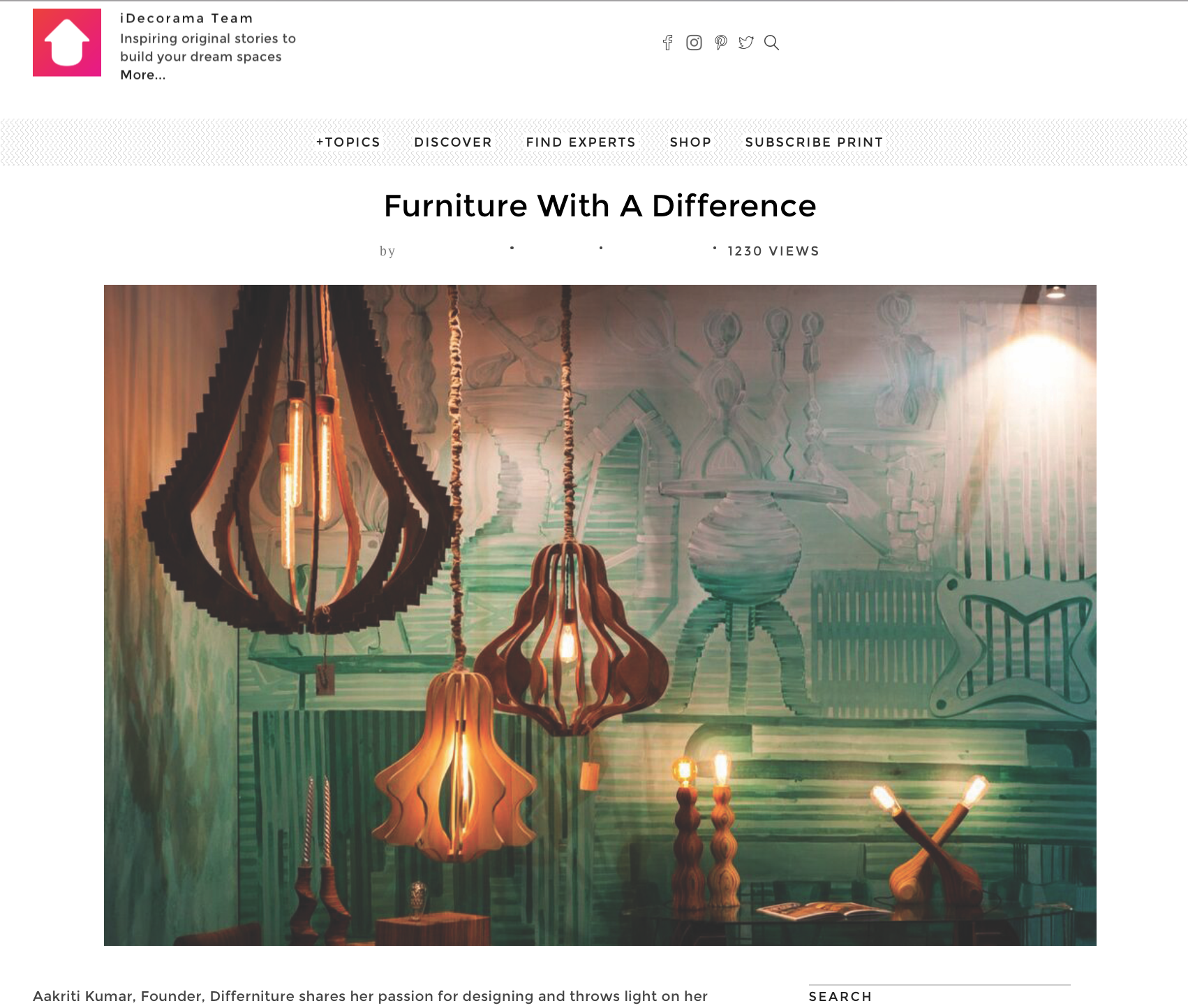Click the Aakriti Kumar article intro text
The height and width of the screenshot is (1008, 1188).
click(x=370, y=997)
